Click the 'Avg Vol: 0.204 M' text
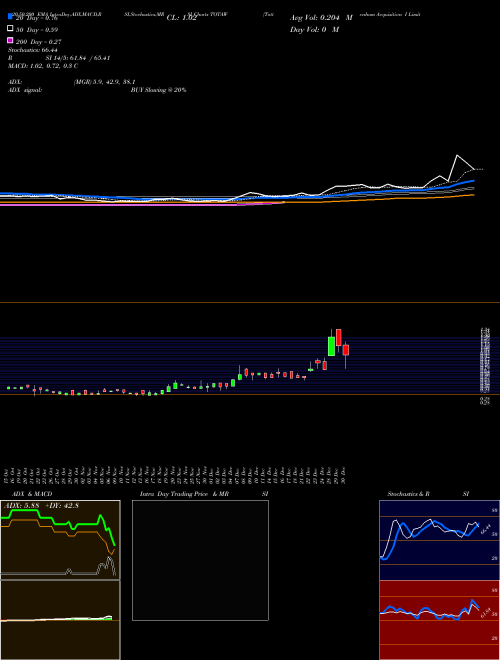 (321, 18)
